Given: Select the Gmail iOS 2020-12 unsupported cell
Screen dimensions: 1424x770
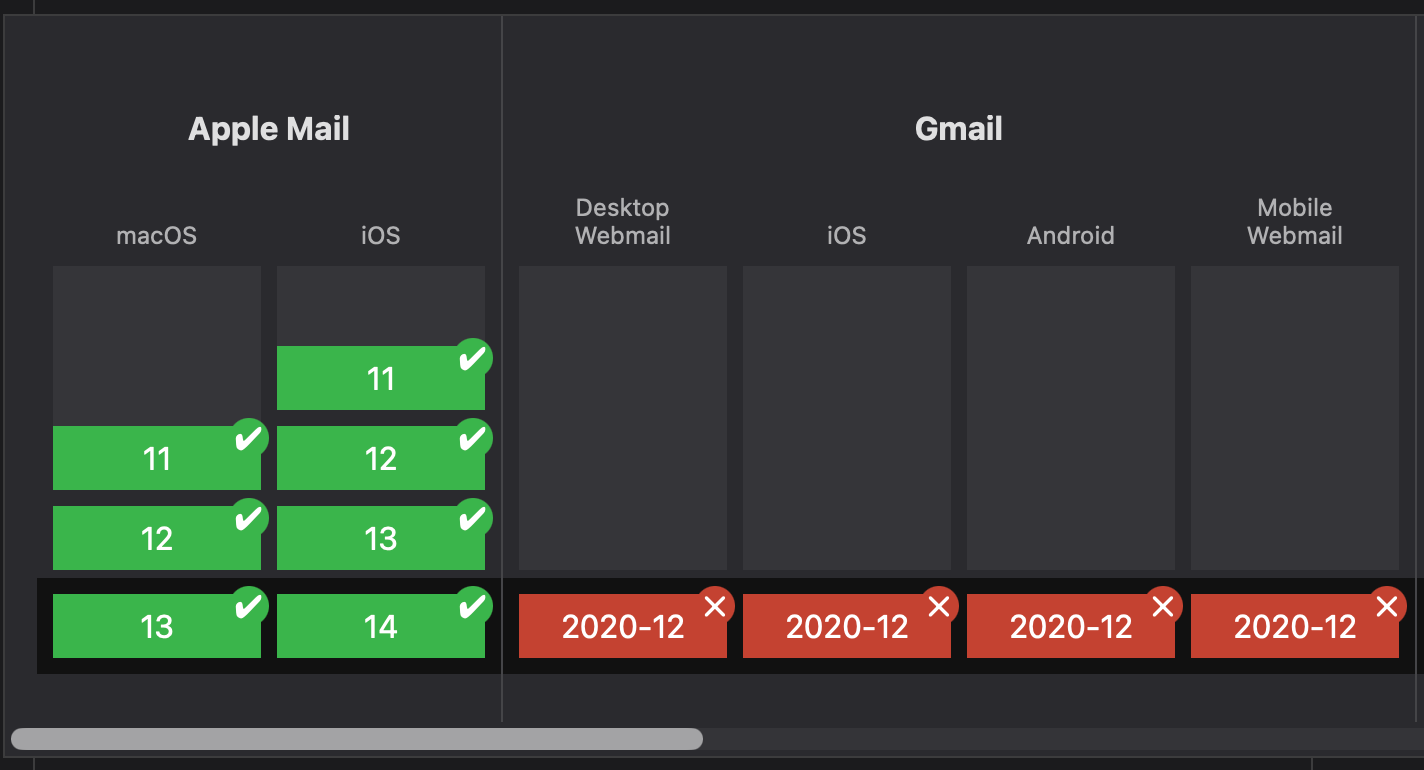Looking at the screenshot, I should tap(847, 625).
